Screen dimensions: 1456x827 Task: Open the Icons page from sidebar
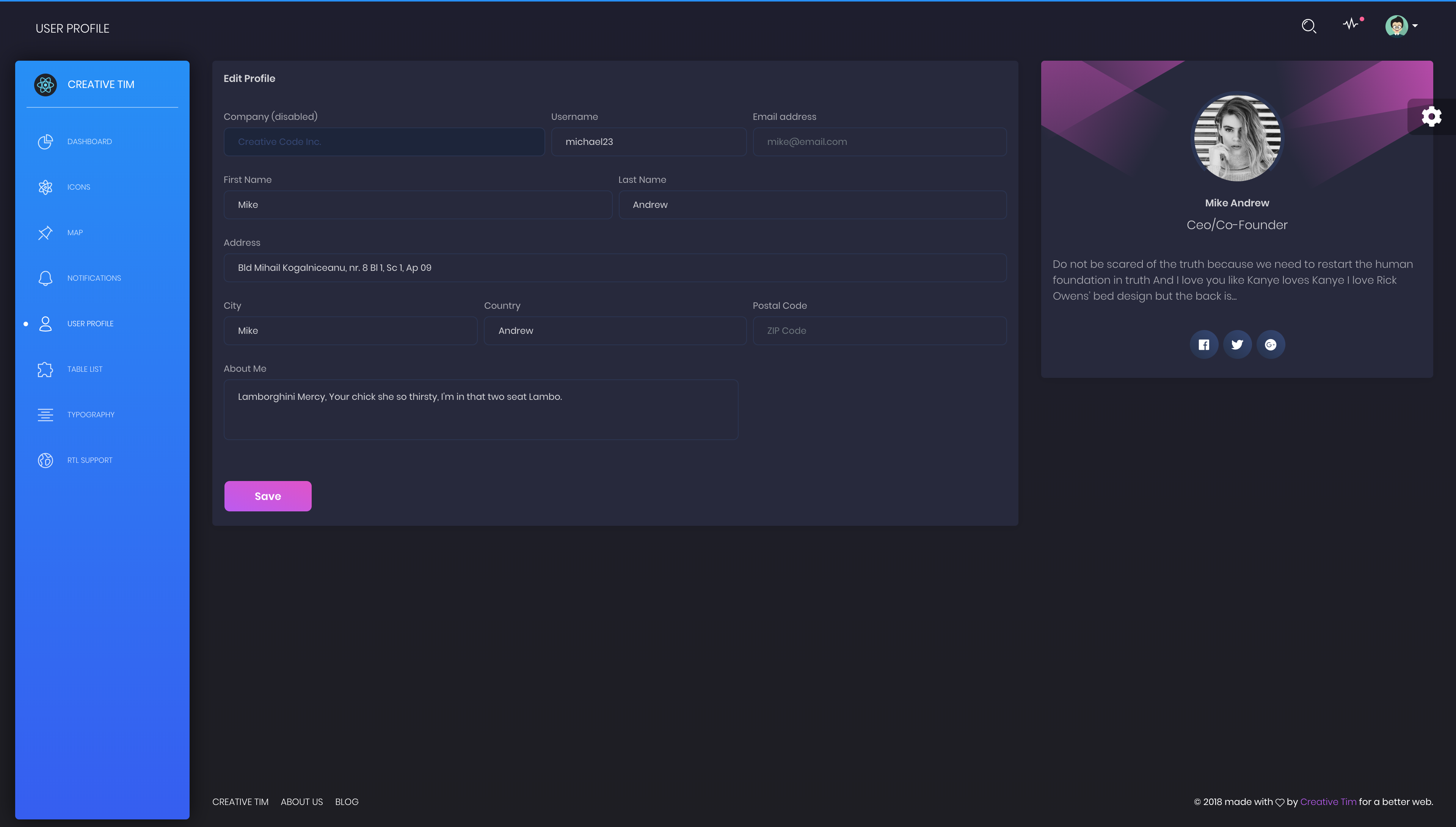(78, 187)
